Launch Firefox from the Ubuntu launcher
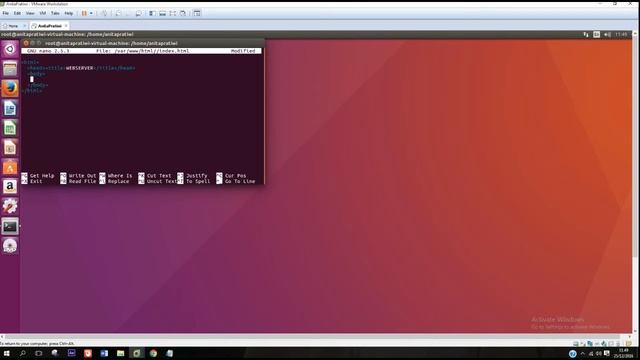Image resolution: width=640 pixels, height=360 pixels. pos(10,88)
